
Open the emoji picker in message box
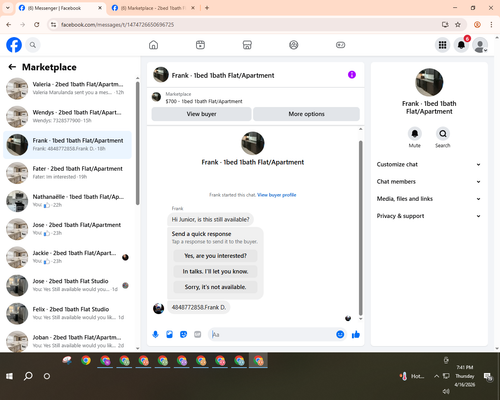point(340,334)
